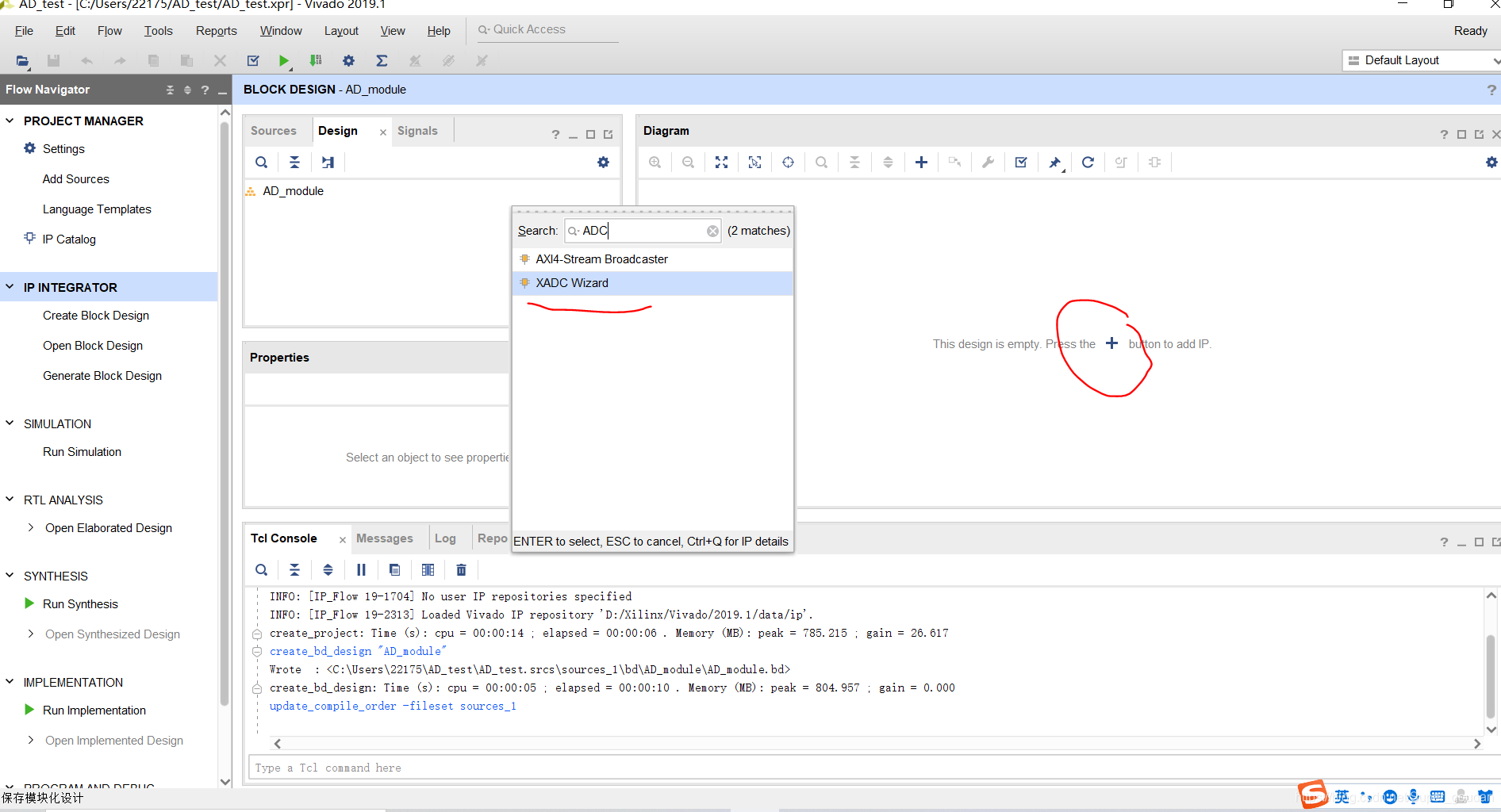The width and height of the screenshot is (1501, 812).
Task: Click Run Implementation
Action: (x=94, y=710)
